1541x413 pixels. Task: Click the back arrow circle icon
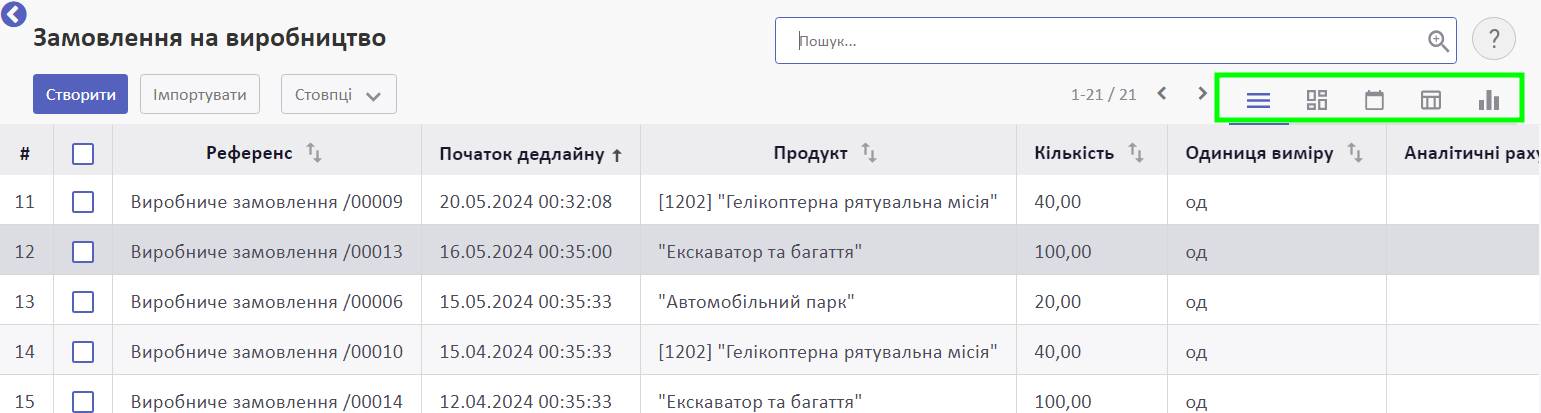pos(14,14)
